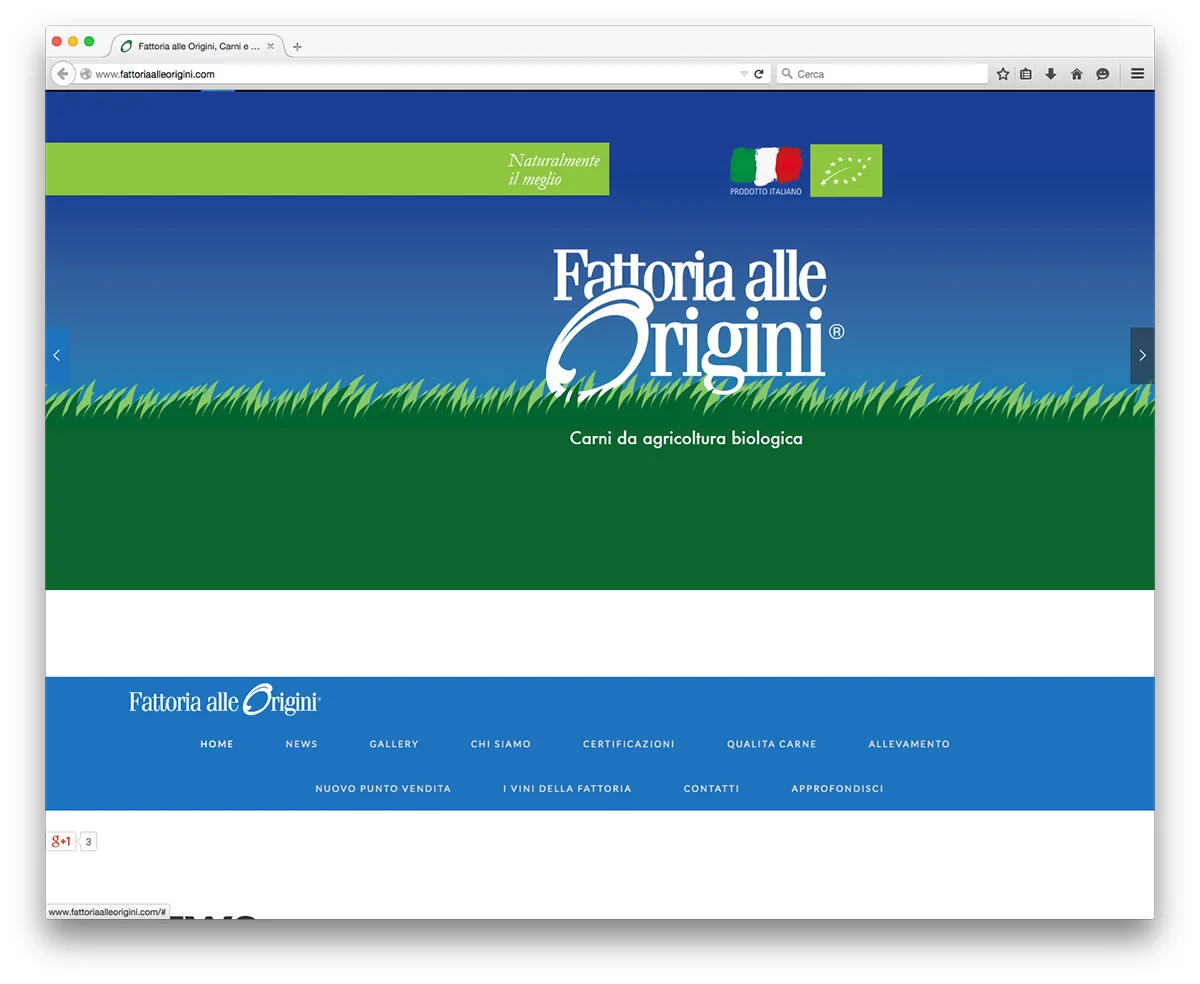The width and height of the screenshot is (1200, 984).
Task: Open the hamburger menu of the browser
Action: (x=1138, y=74)
